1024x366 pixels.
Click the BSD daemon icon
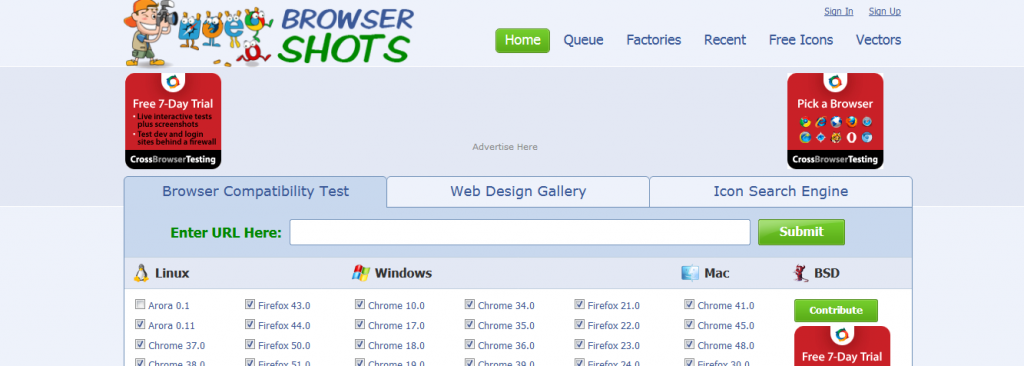tap(801, 273)
